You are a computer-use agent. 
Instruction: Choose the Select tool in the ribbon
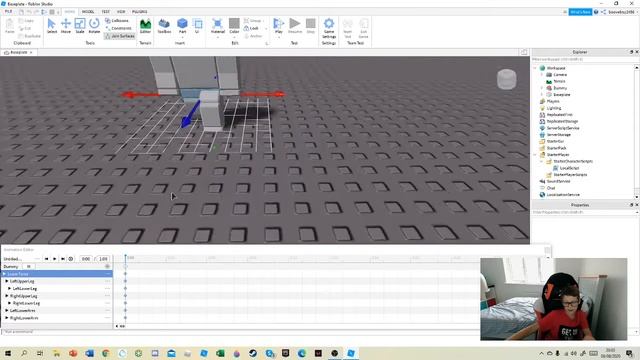(x=51, y=26)
